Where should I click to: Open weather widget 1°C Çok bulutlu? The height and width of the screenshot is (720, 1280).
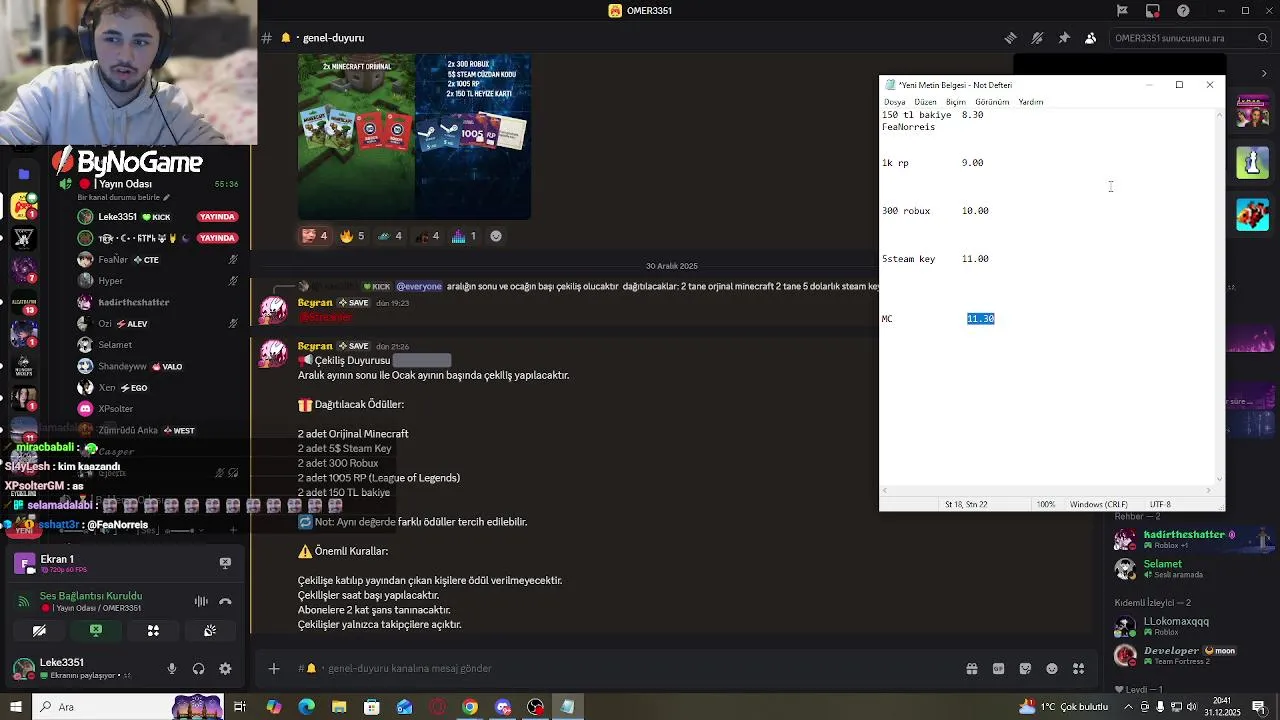click(1064, 707)
